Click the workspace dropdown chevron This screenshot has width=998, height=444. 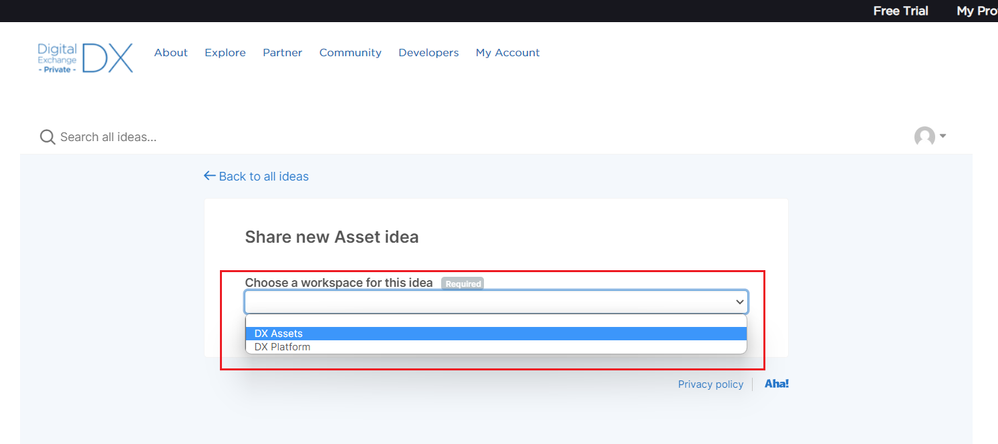tap(739, 302)
